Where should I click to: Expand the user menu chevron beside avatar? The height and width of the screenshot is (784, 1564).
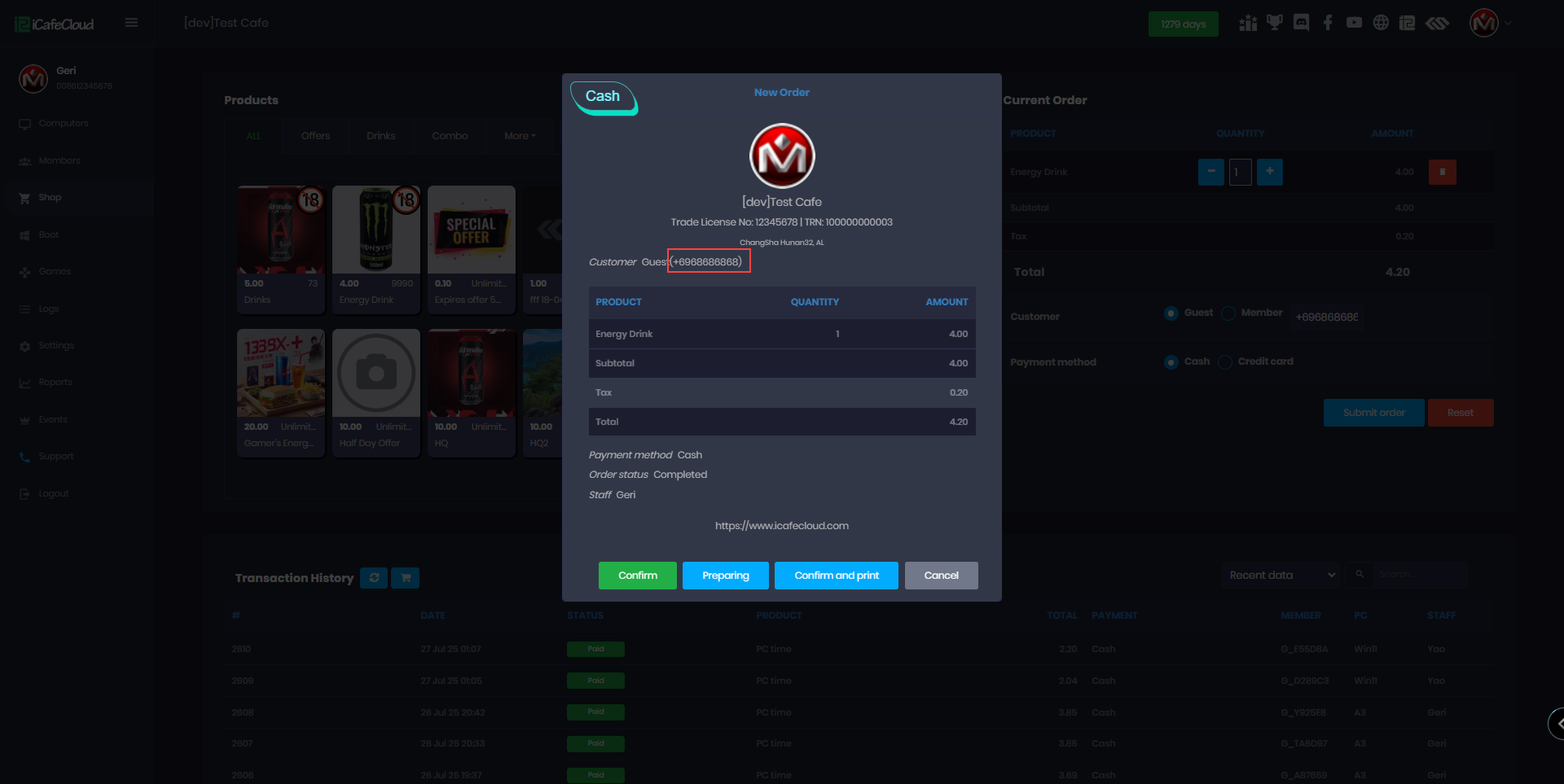click(x=1509, y=24)
